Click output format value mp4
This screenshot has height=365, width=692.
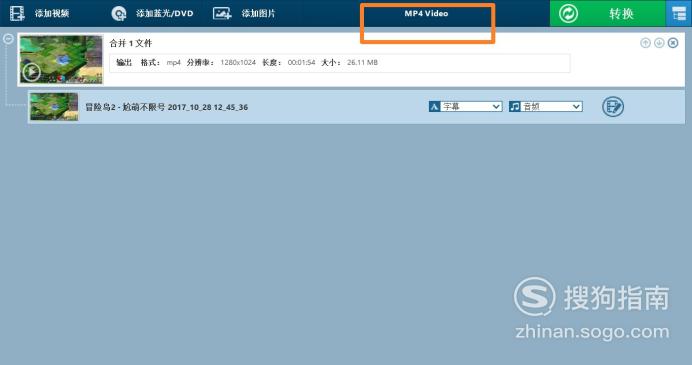173,63
